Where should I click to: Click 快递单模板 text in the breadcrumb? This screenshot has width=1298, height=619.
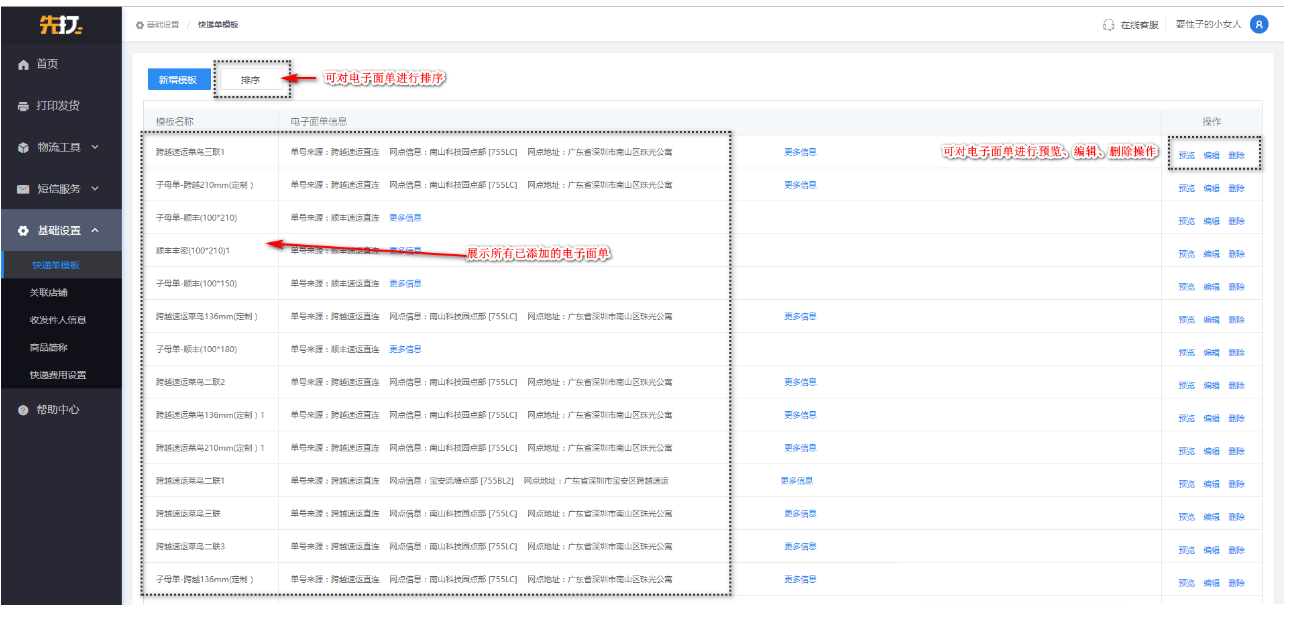[x=218, y=24]
